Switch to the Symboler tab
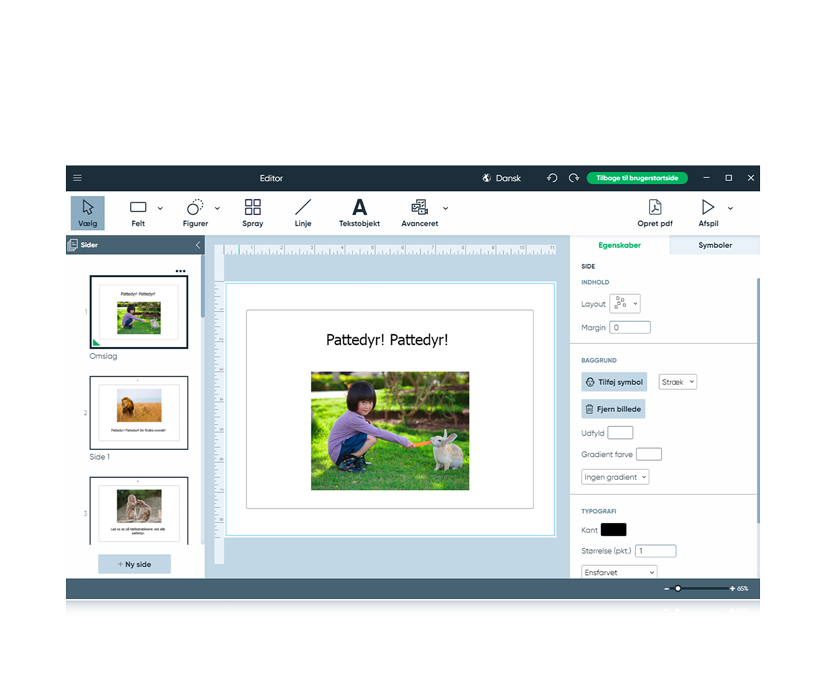This screenshot has width=825, height=675. pyautogui.click(x=714, y=245)
